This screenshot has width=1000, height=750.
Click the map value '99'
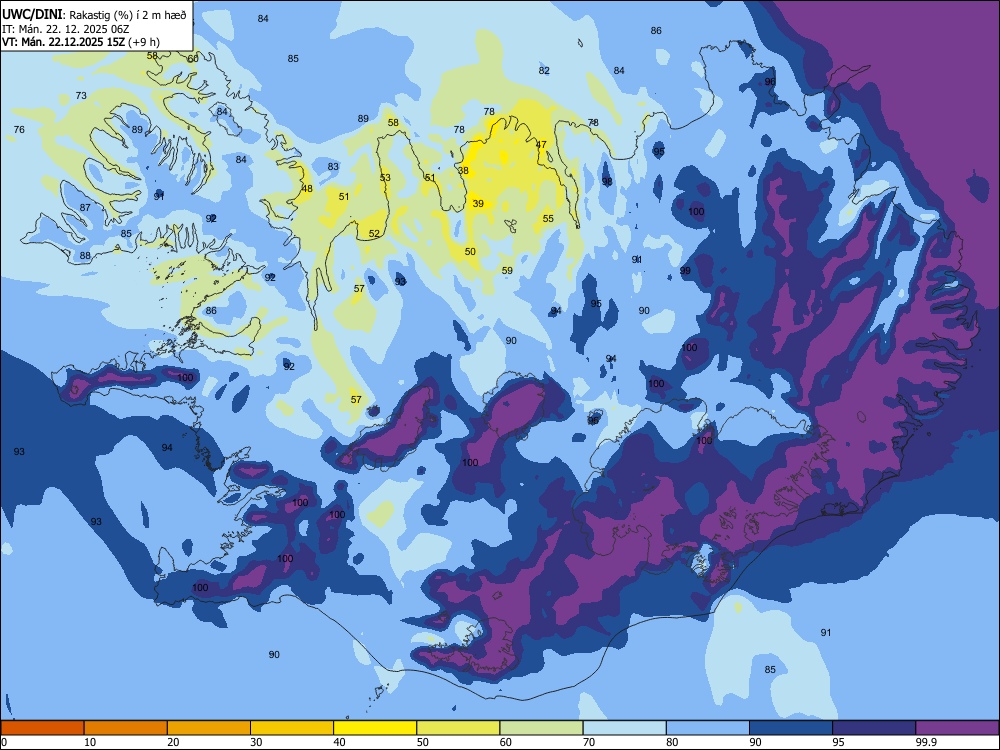pos(685,271)
